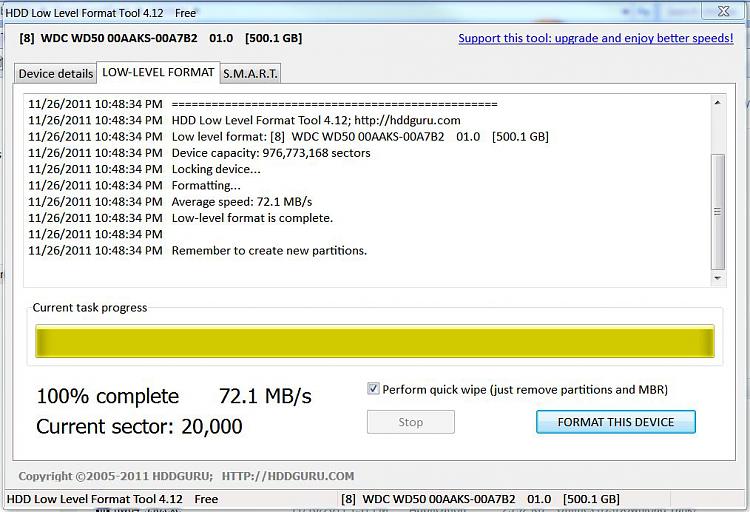Click the '100% complete' status text
The image size is (750, 512).
click(x=108, y=396)
